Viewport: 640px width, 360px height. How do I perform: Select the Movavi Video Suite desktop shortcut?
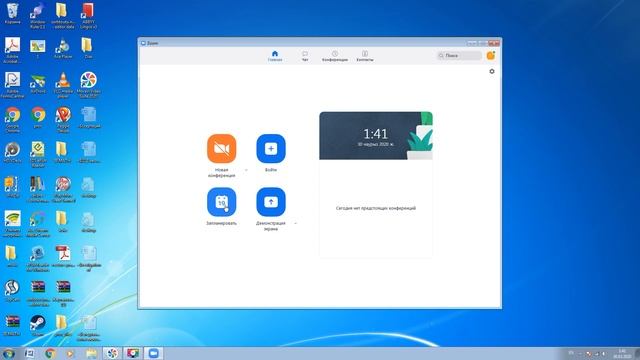click(88, 85)
